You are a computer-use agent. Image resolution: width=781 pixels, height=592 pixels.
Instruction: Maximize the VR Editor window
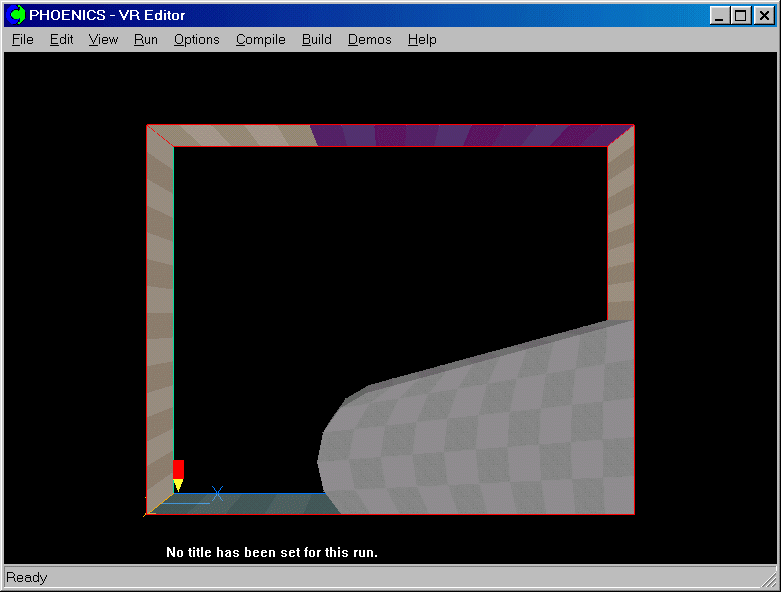click(x=740, y=15)
